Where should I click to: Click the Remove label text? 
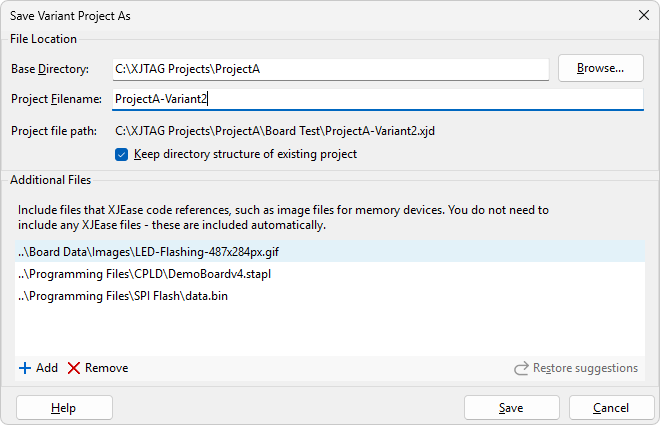pos(106,368)
